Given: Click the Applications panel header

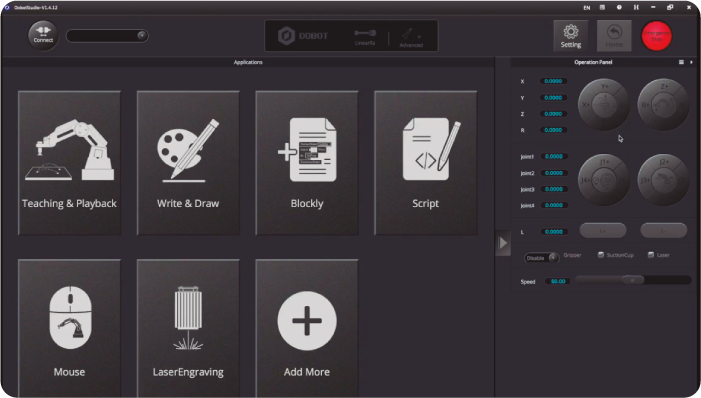Looking at the screenshot, I should 248,62.
